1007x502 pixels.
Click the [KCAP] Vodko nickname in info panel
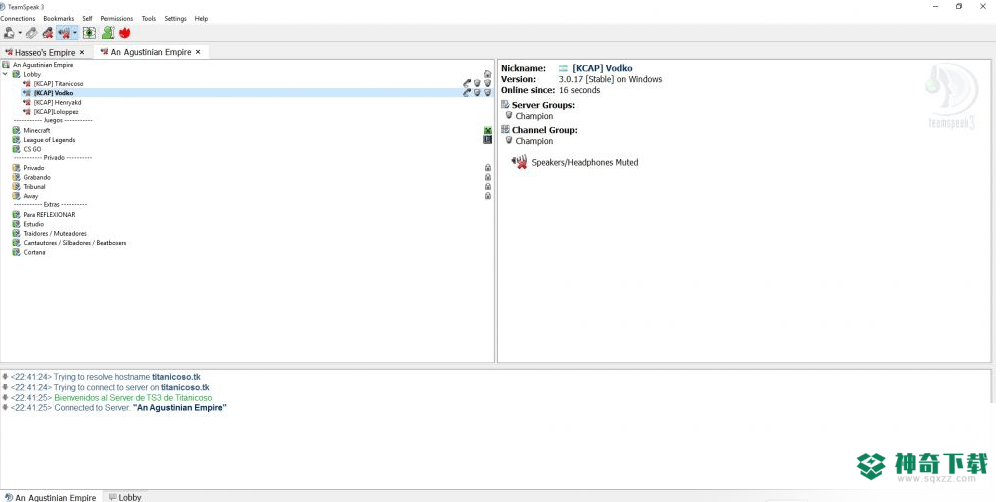602,68
